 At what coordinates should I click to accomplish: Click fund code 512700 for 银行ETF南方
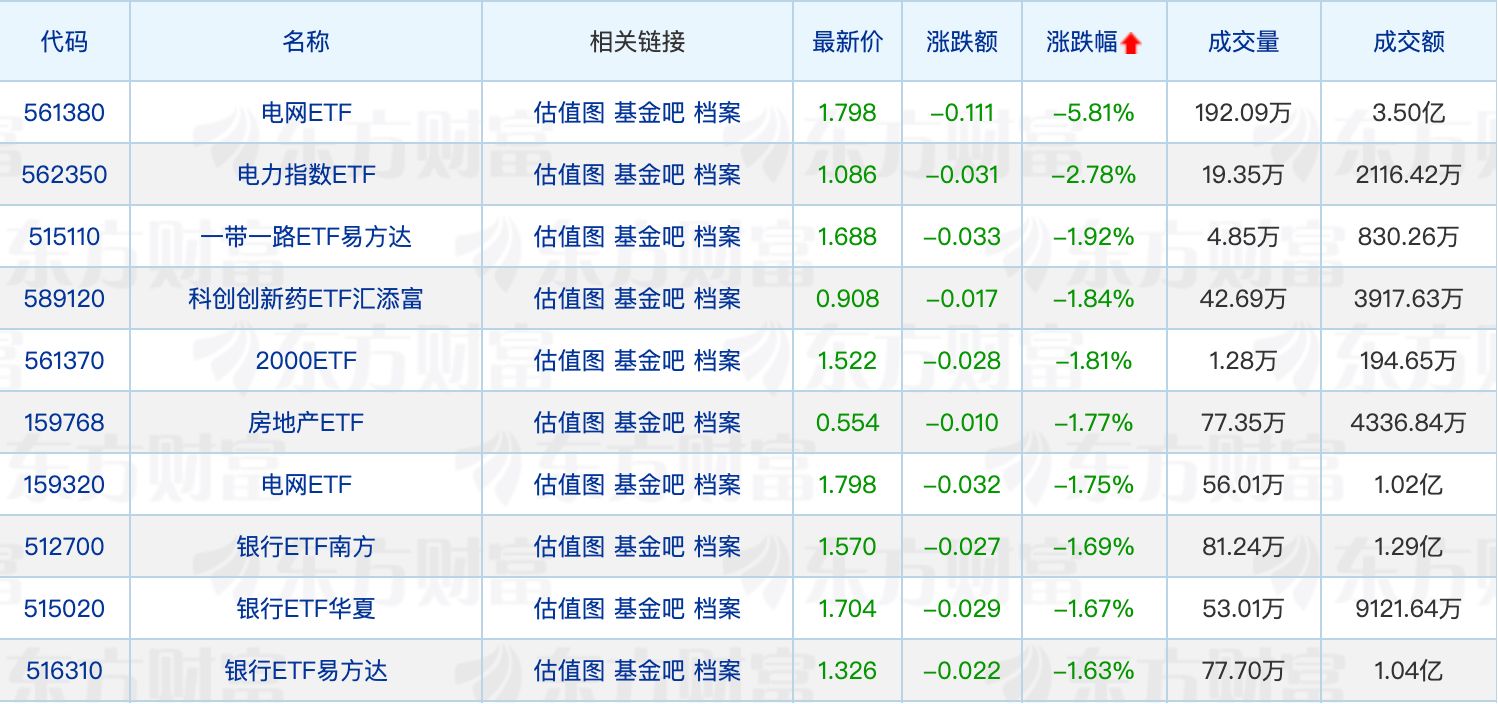point(65,547)
